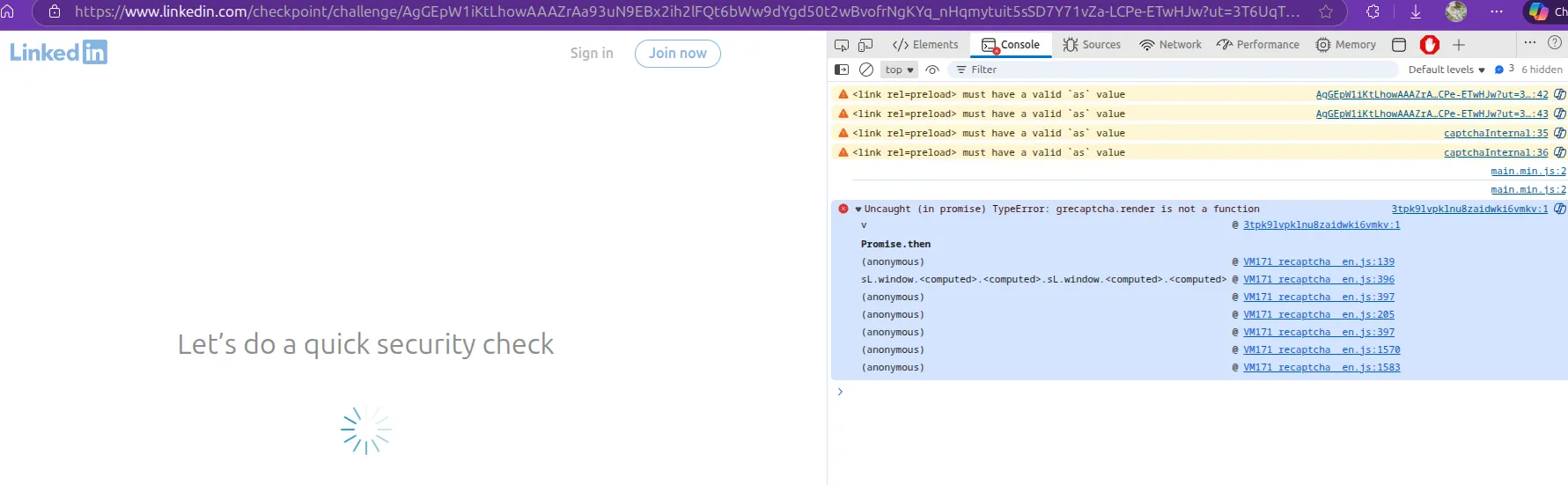The width and height of the screenshot is (1568, 485).
Task: Add a DevTools tool with plus icon
Action: point(1459,45)
